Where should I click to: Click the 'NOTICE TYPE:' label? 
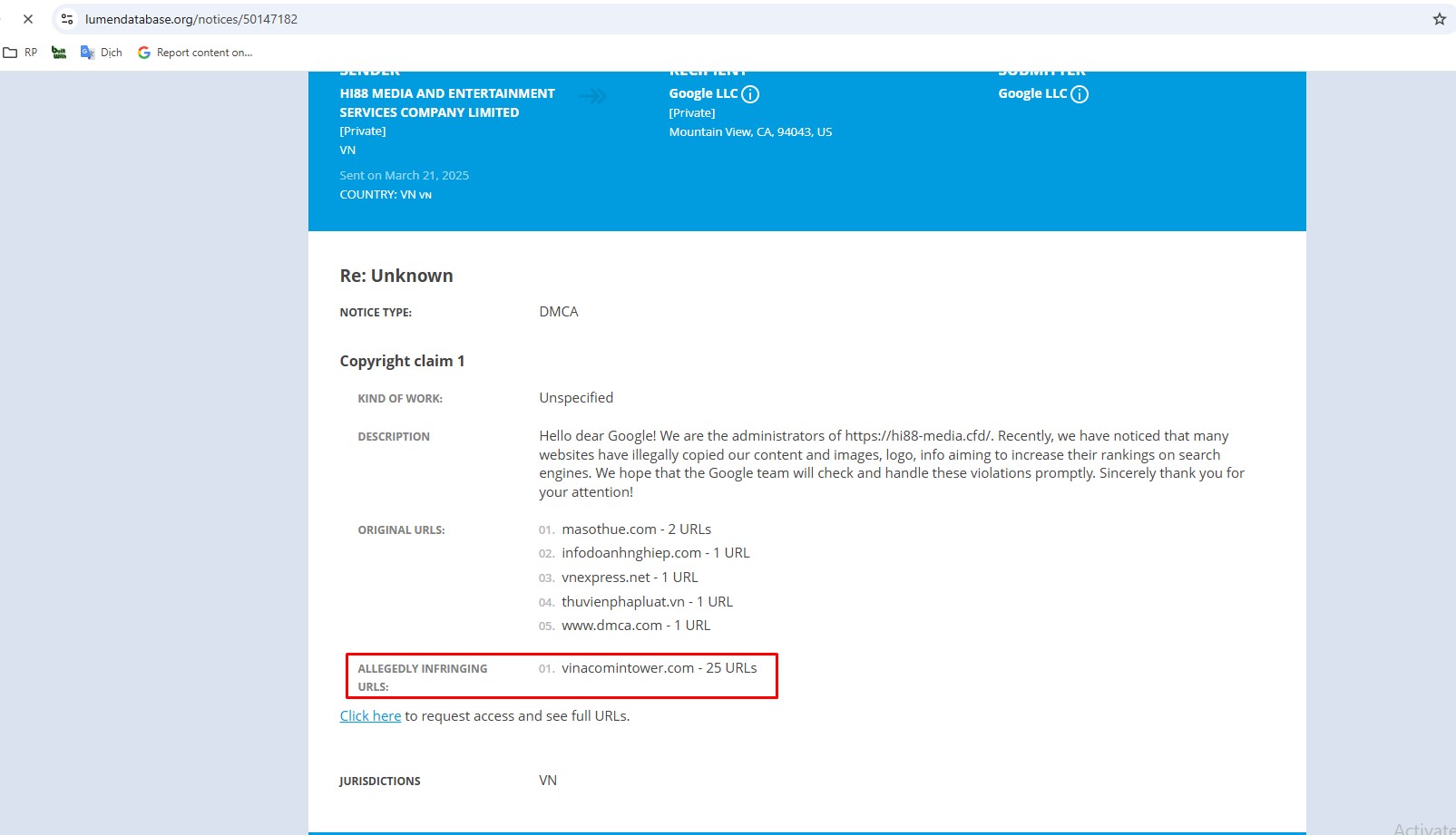pos(376,312)
